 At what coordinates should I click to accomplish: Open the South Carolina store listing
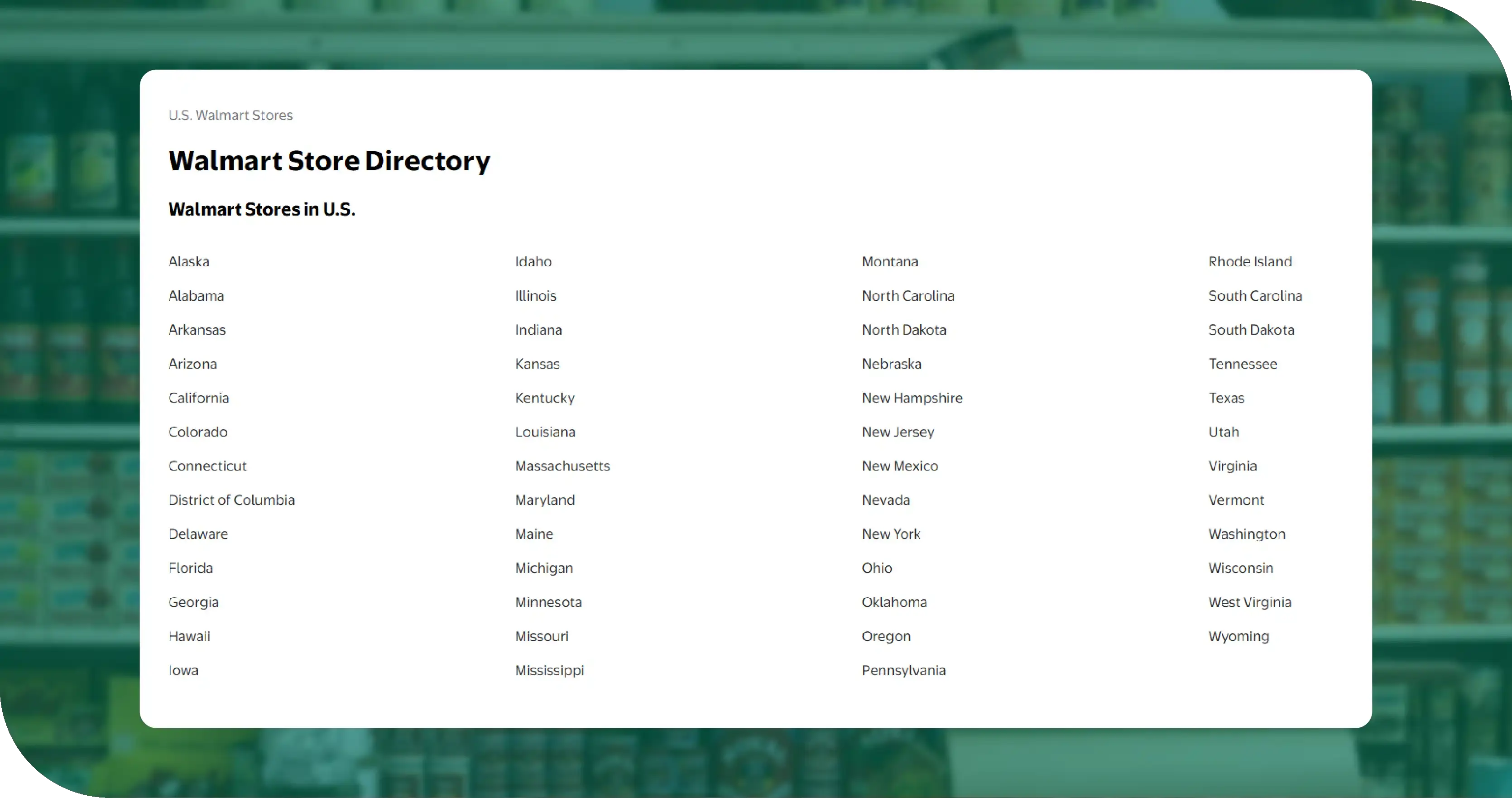click(x=1256, y=295)
